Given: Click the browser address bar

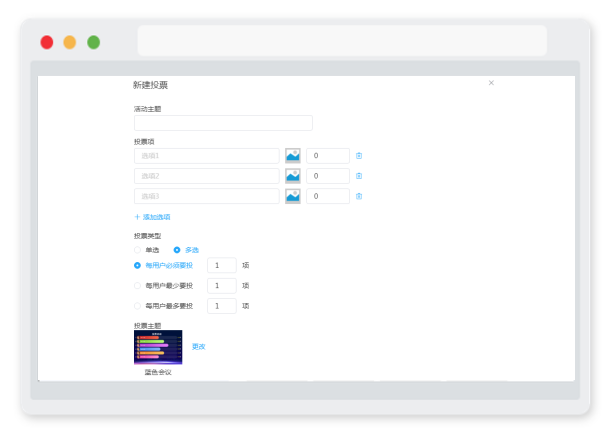Looking at the screenshot, I should click(x=342, y=40).
